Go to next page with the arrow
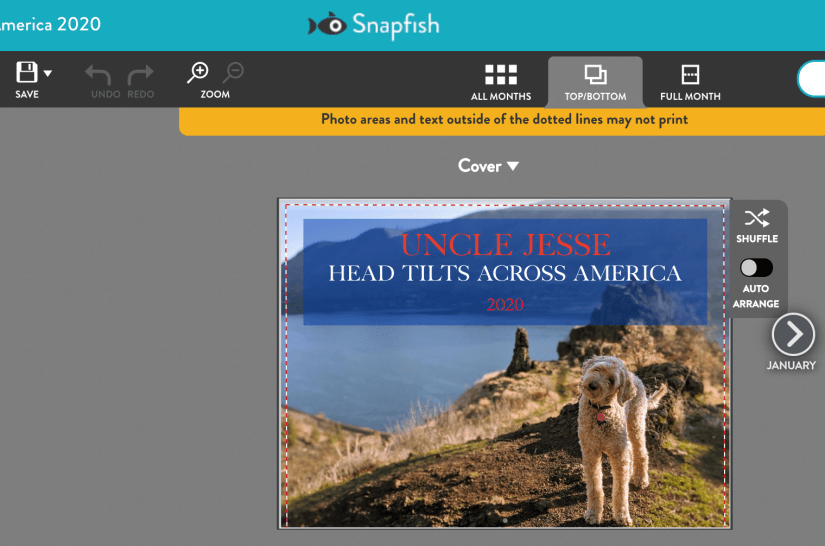The height and width of the screenshot is (546, 825). click(793, 334)
